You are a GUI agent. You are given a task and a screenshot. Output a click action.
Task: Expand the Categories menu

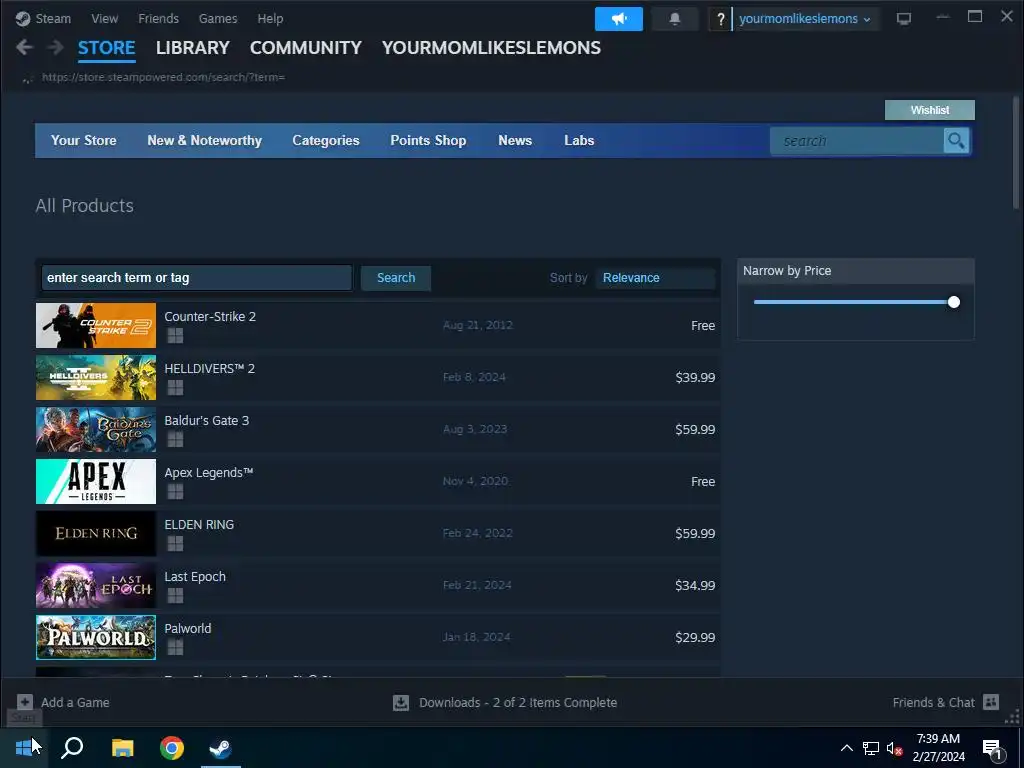pos(326,140)
